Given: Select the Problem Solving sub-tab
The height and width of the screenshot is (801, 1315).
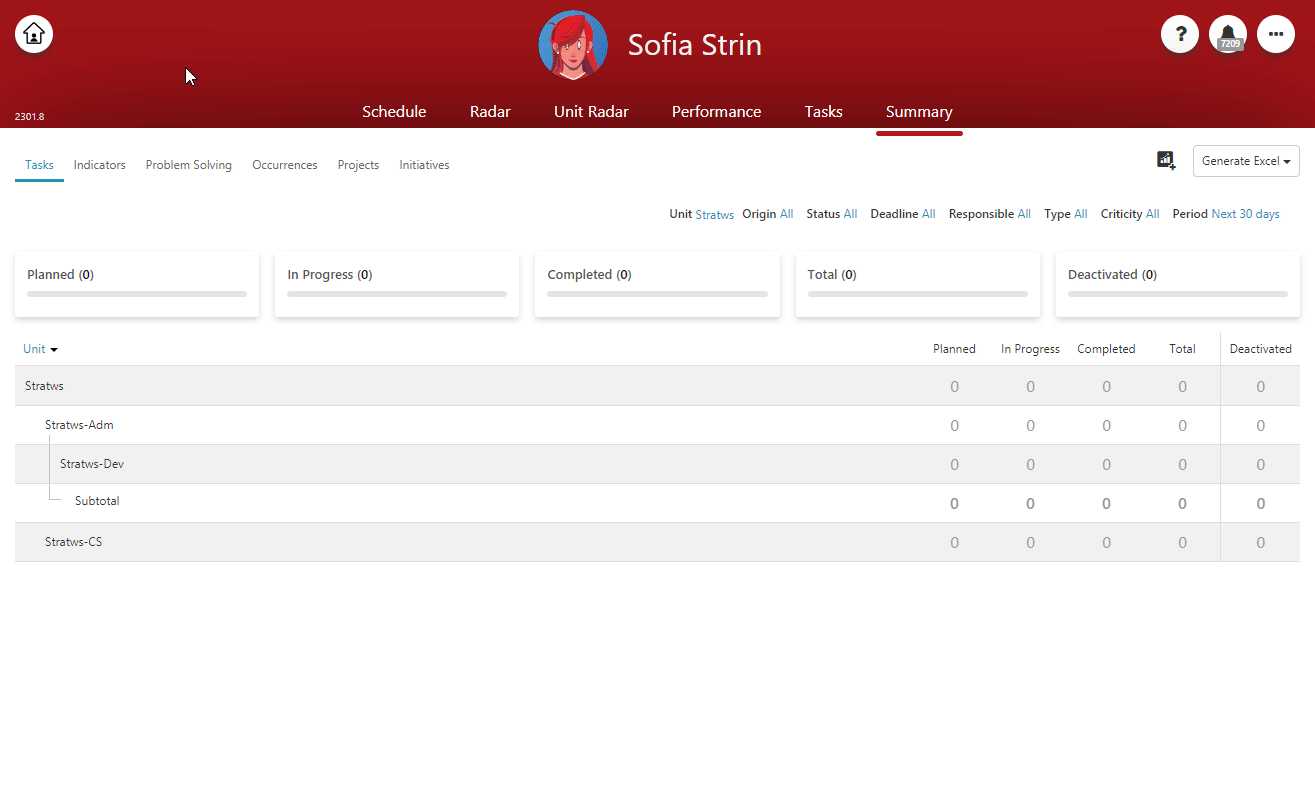Looking at the screenshot, I should pyautogui.click(x=189, y=165).
